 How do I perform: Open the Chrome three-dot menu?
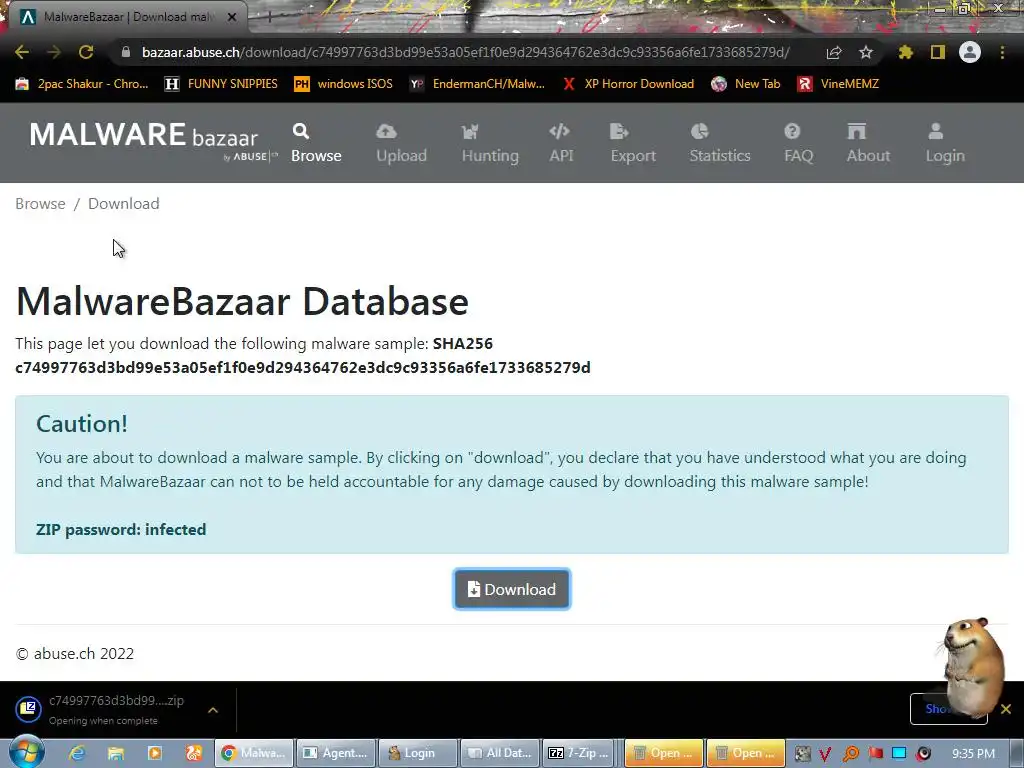tap(1002, 52)
